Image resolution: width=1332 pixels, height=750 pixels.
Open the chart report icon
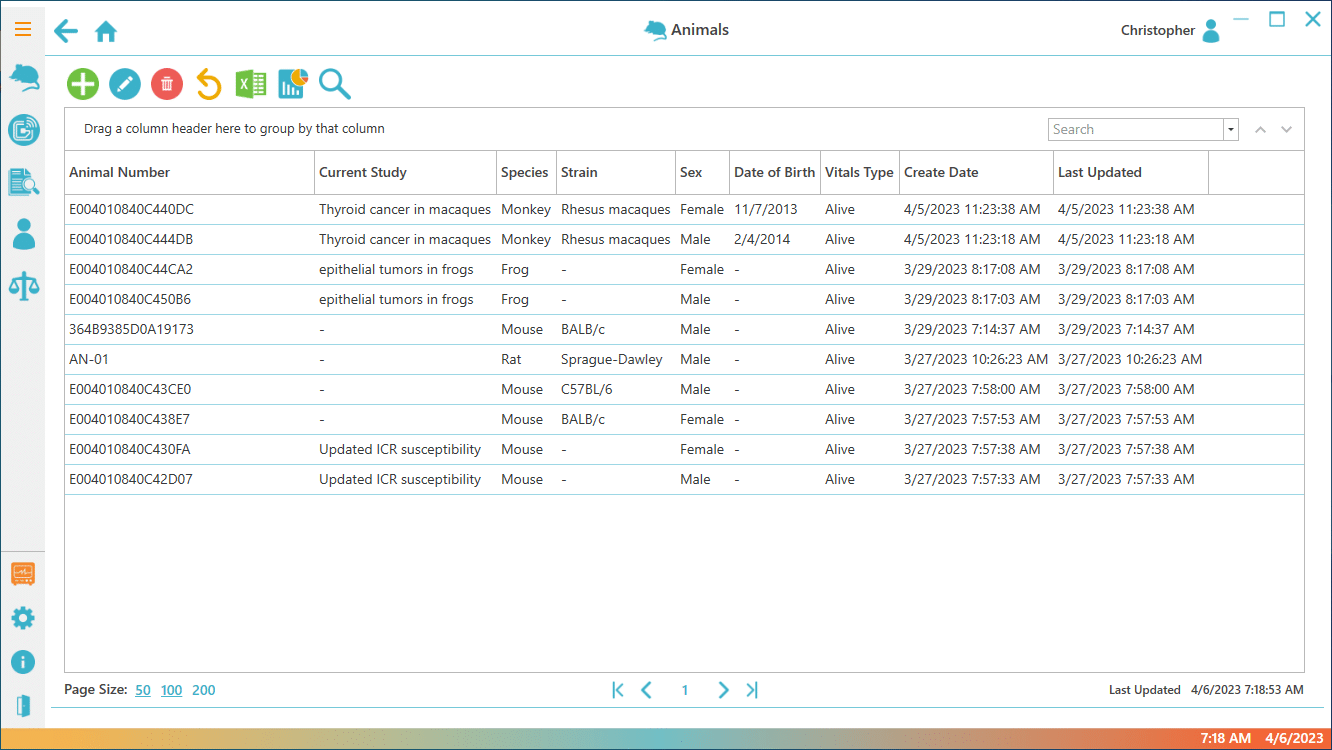pyautogui.click(x=292, y=84)
